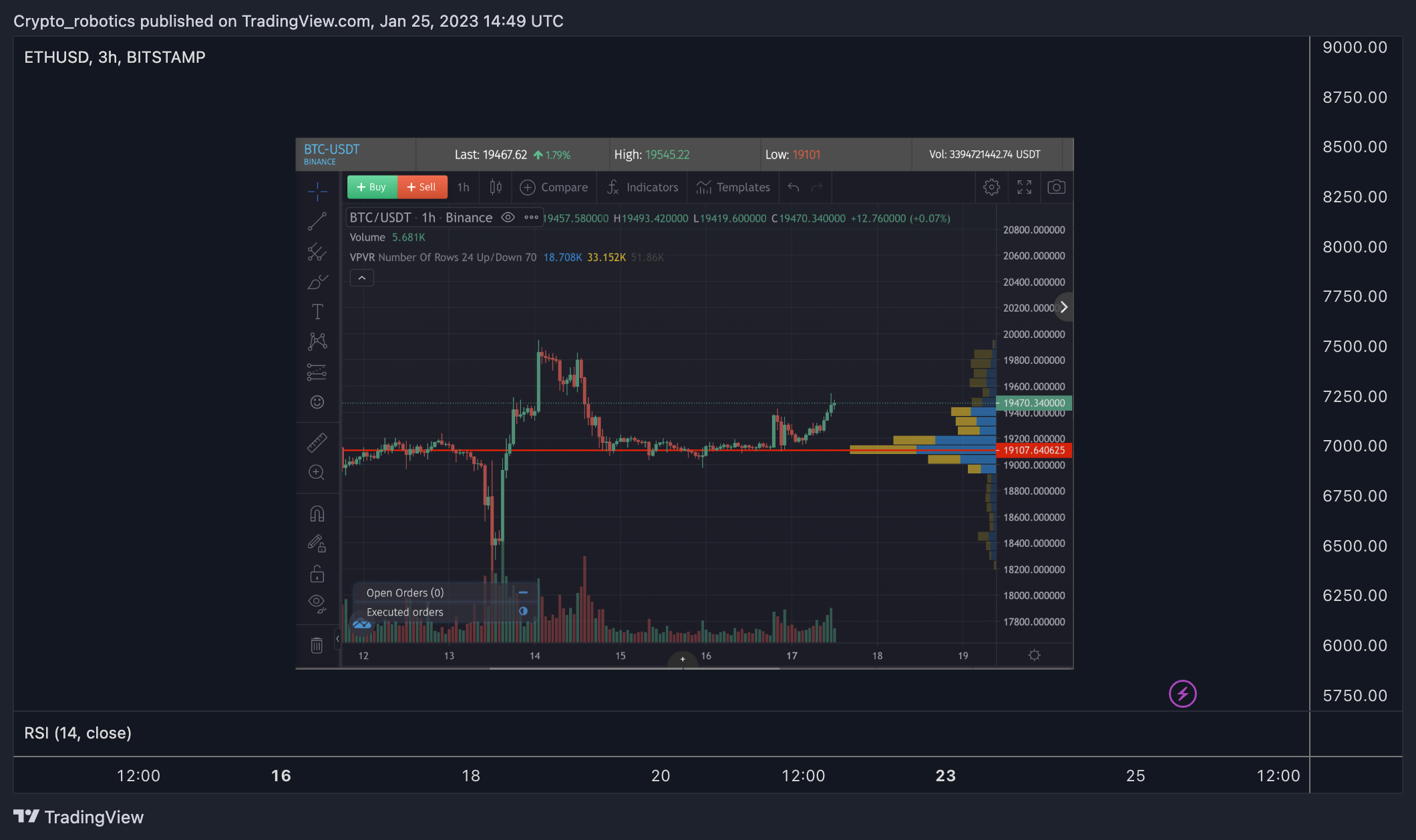Open the Indicators menu
Viewport: 1416px width, 840px height.
pyautogui.click(x=643, y=187)
